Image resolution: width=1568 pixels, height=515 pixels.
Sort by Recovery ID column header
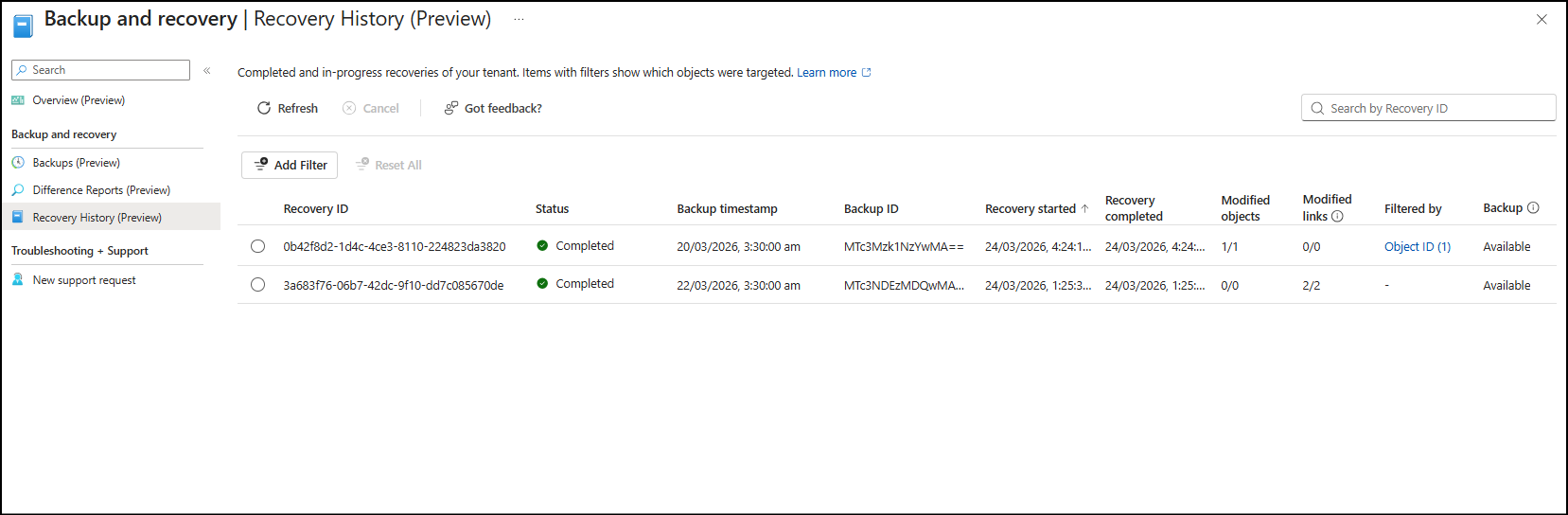pyautogui.click(x=316, y=209)
